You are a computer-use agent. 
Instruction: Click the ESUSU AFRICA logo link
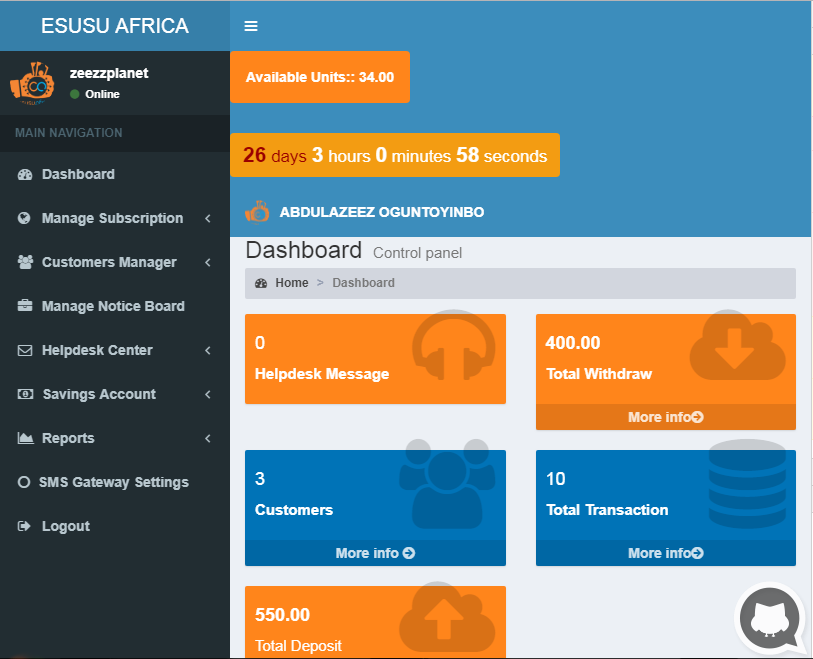[115, 25]
